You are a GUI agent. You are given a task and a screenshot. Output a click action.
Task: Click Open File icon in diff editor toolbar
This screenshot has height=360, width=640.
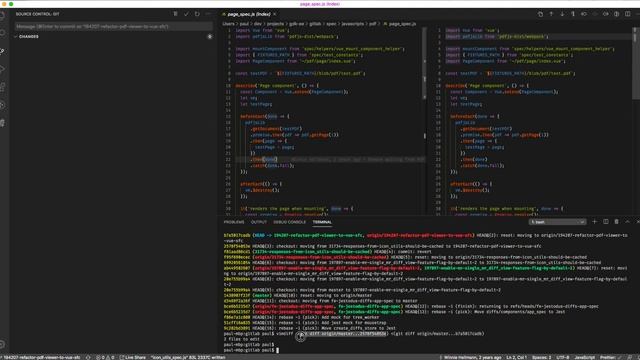click(540, 14)
